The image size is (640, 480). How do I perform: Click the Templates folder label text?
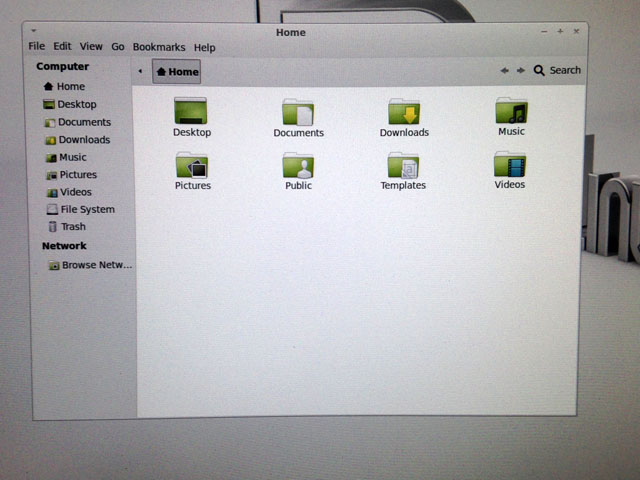click(x=403, y=185)
